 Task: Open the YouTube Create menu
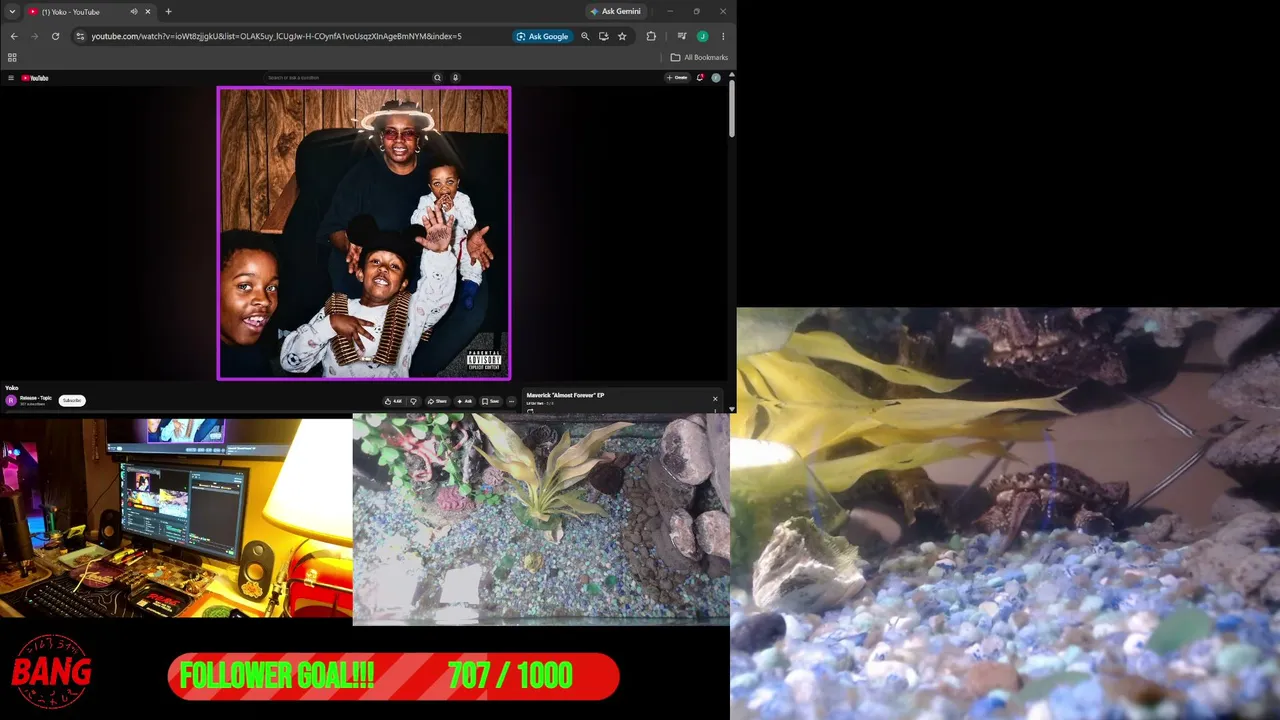(x=677, y=77)
